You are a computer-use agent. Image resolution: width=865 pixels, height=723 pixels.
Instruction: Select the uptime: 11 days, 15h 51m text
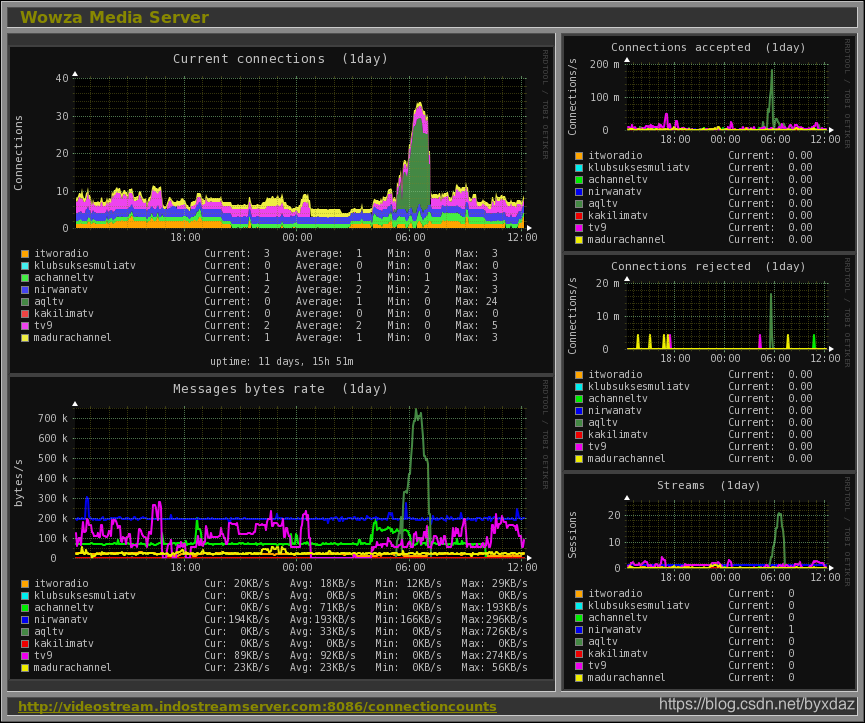pos(281,362)
